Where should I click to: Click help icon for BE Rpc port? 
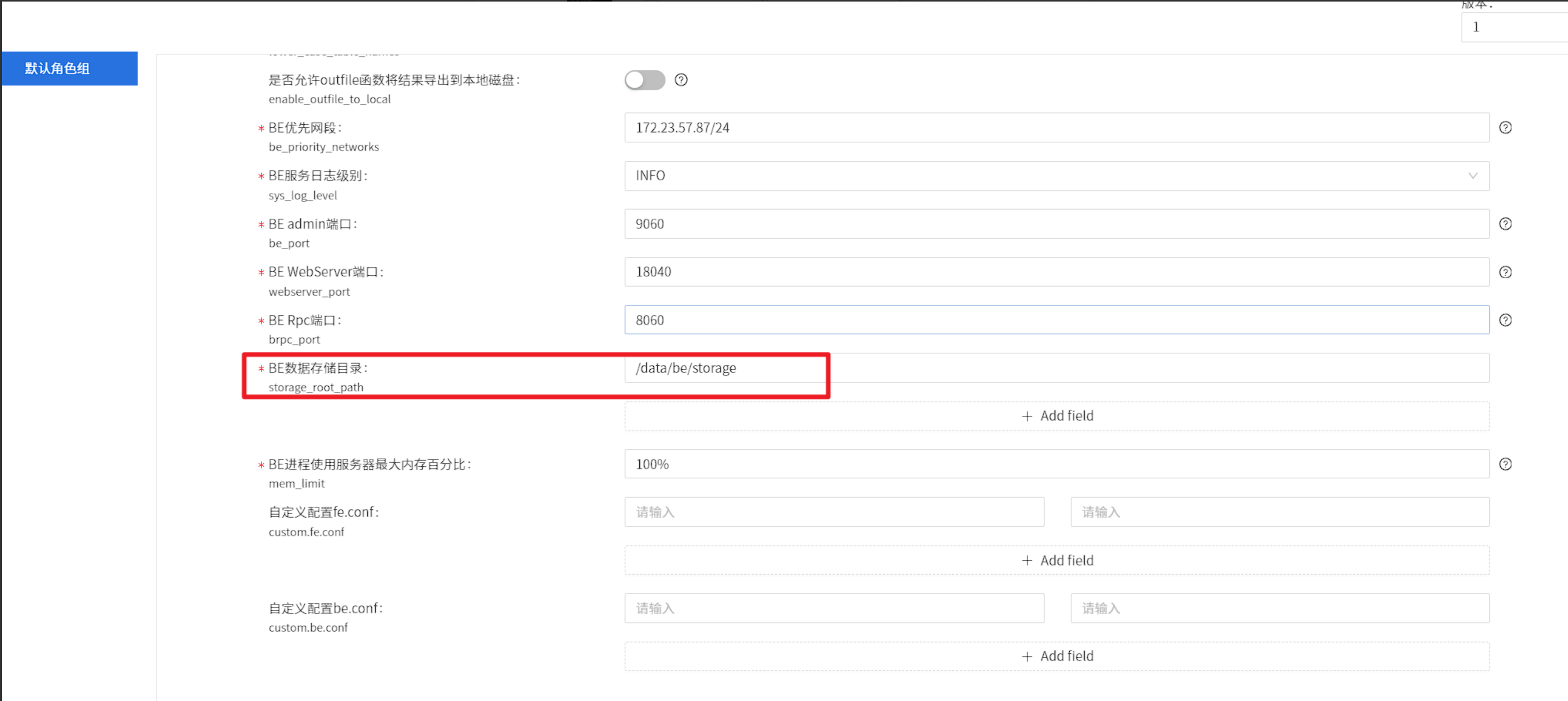(1505, 320)
